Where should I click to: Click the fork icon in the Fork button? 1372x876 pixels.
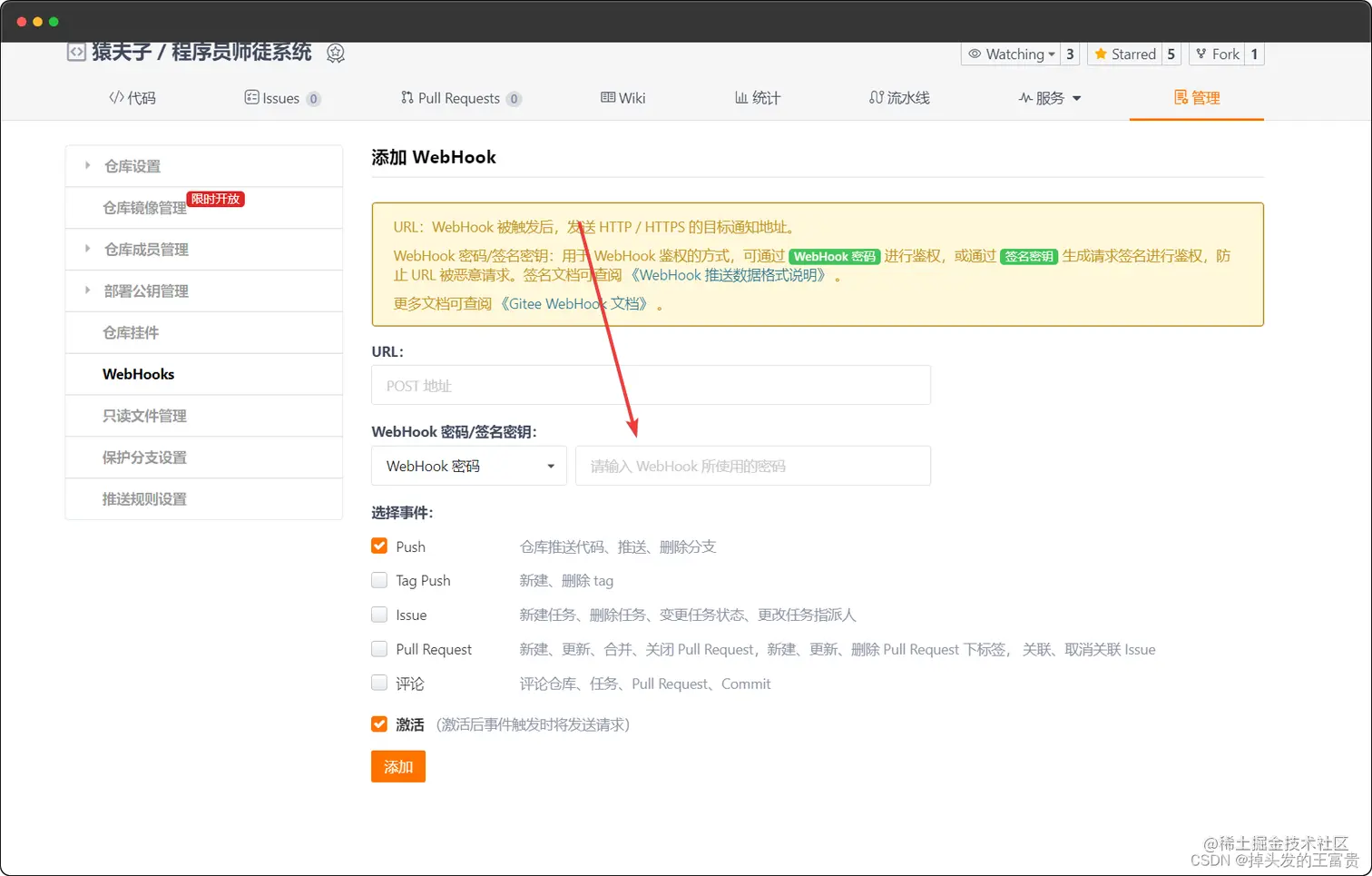(1201, 54)
